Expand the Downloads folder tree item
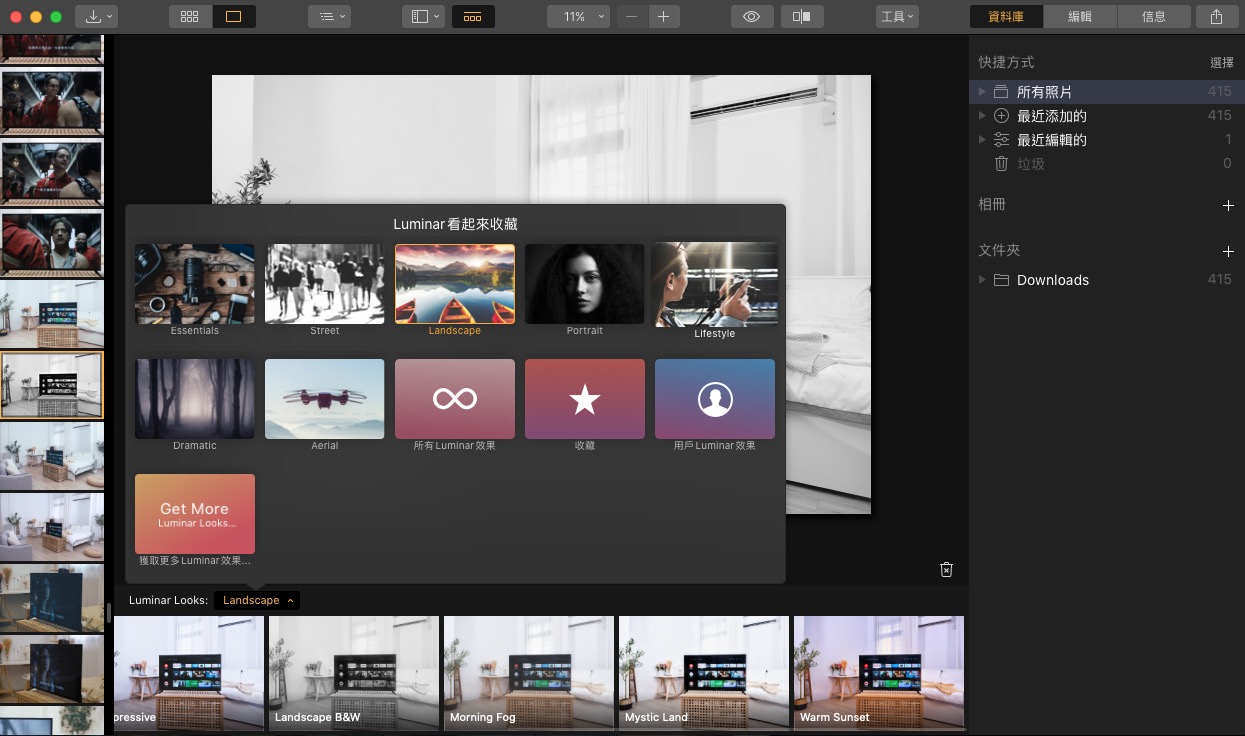This screenshot has width=1245, height=736. 983,280
